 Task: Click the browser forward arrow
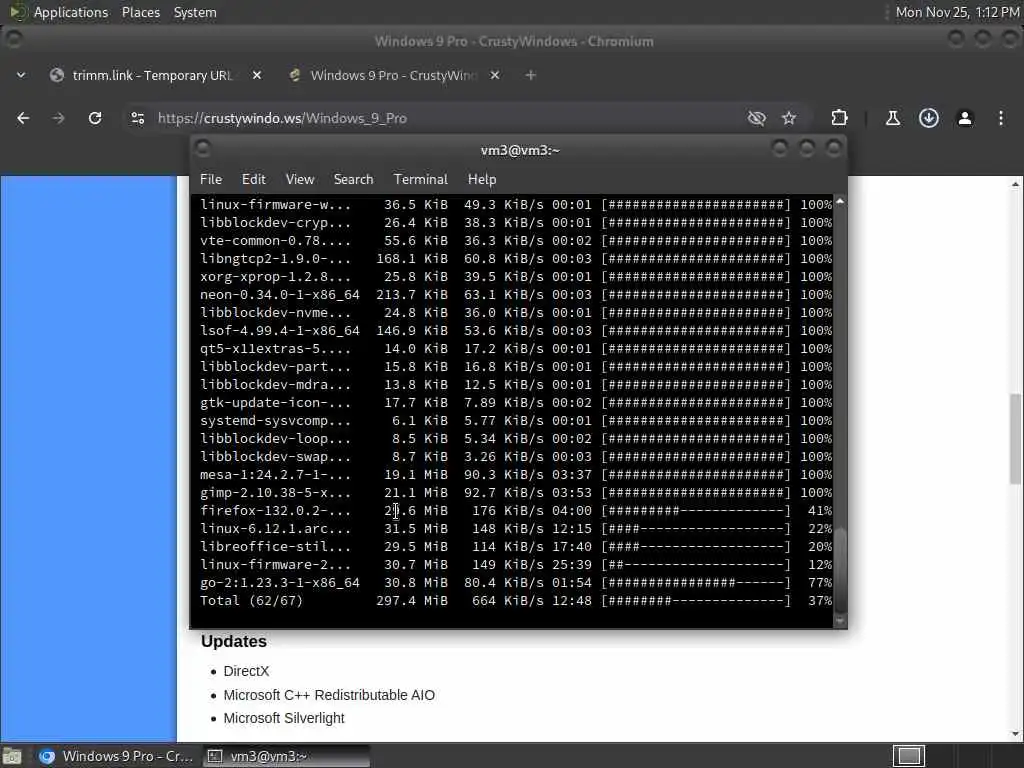coord(58,118)
